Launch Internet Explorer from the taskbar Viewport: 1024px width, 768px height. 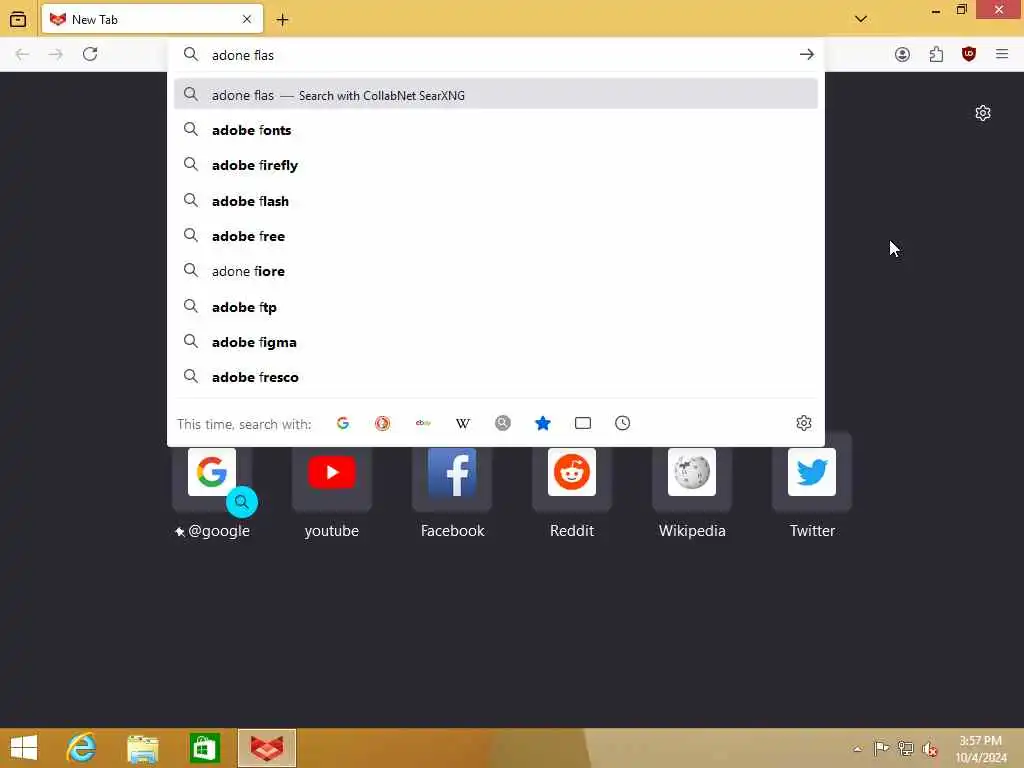(x=81, y=748)
